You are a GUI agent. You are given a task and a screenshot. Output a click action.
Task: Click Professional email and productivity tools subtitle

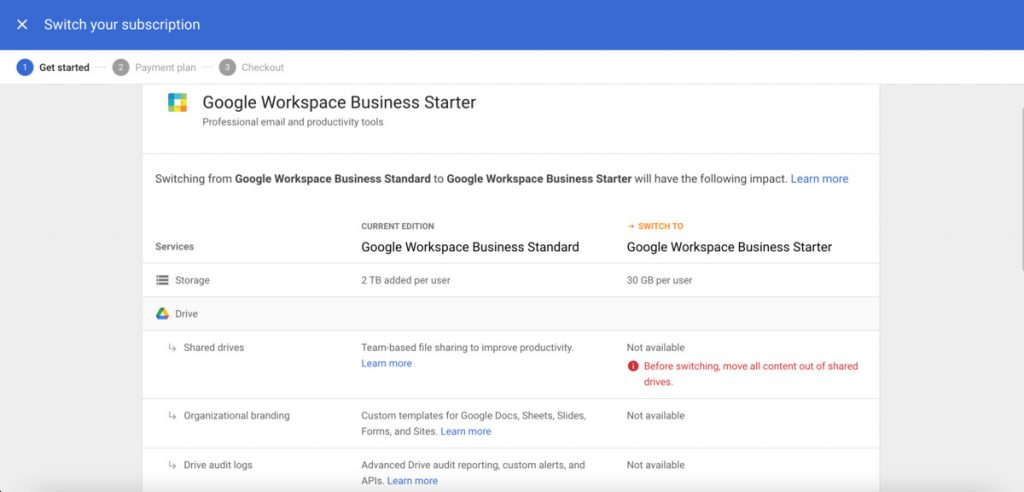tap(293, 122)
